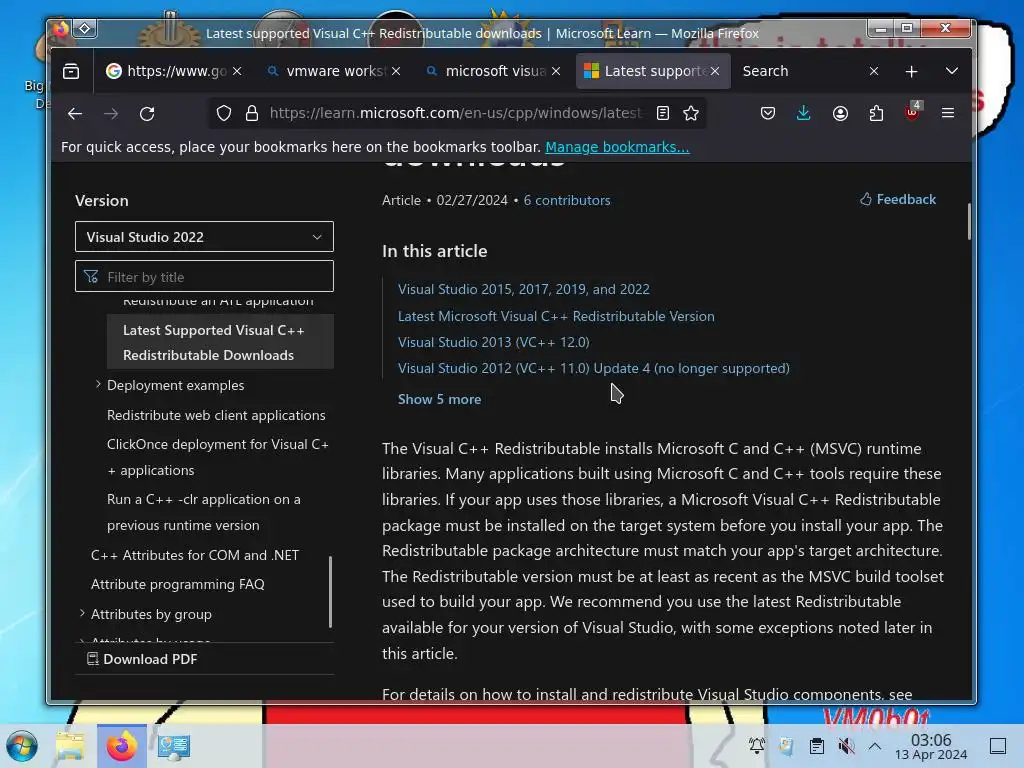Open the Firefox downloads panel
This screenshot has width=1024, height=768.
(x=804, y=113)
